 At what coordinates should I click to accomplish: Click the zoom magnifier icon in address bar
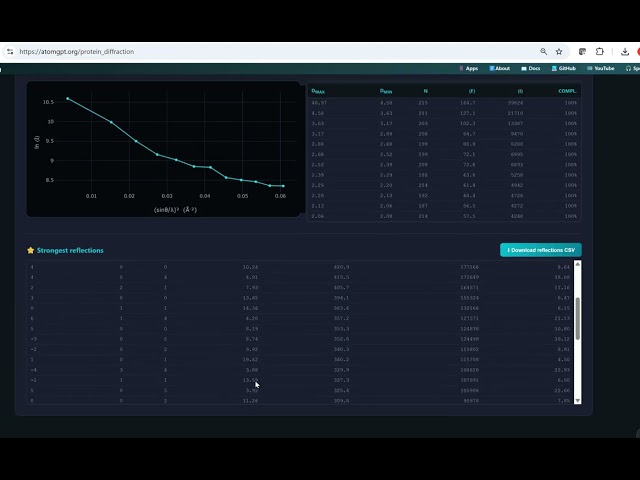pos(543,51)
